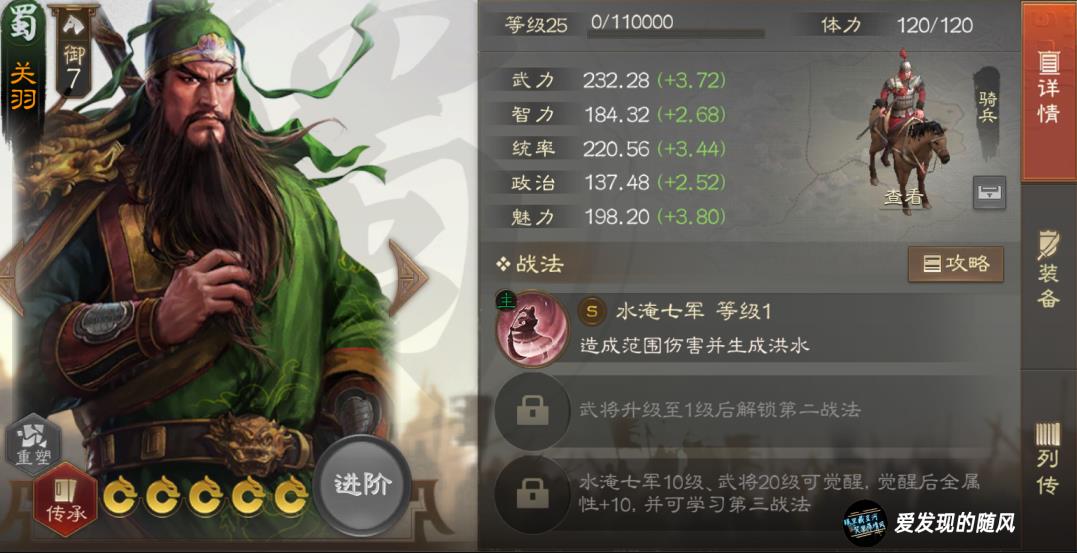The width and height of the screenshot is (1077, 553).
Task: Open the 装备 tab
Action: point(1048,269)
